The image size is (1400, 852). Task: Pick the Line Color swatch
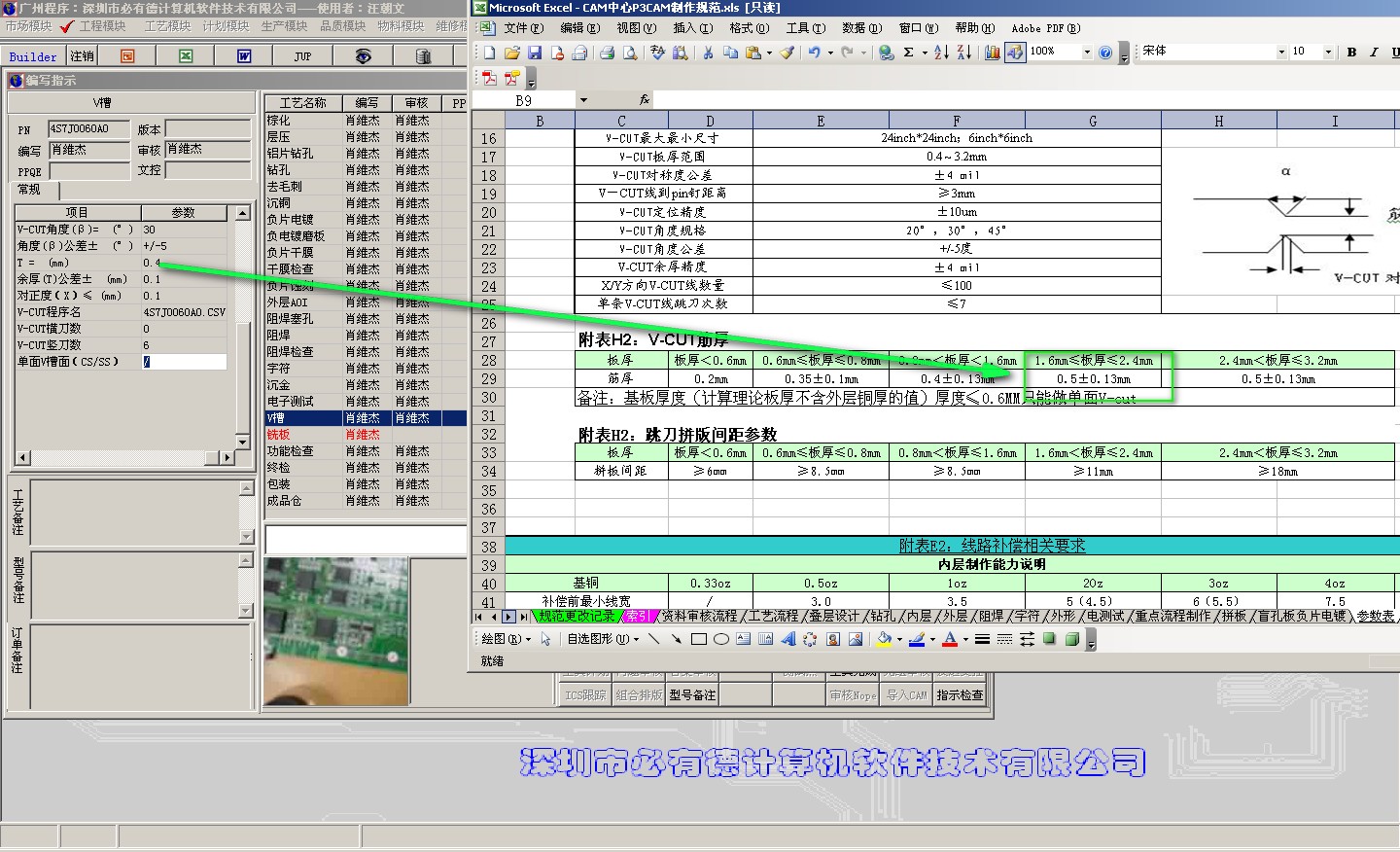click(917, 639)
